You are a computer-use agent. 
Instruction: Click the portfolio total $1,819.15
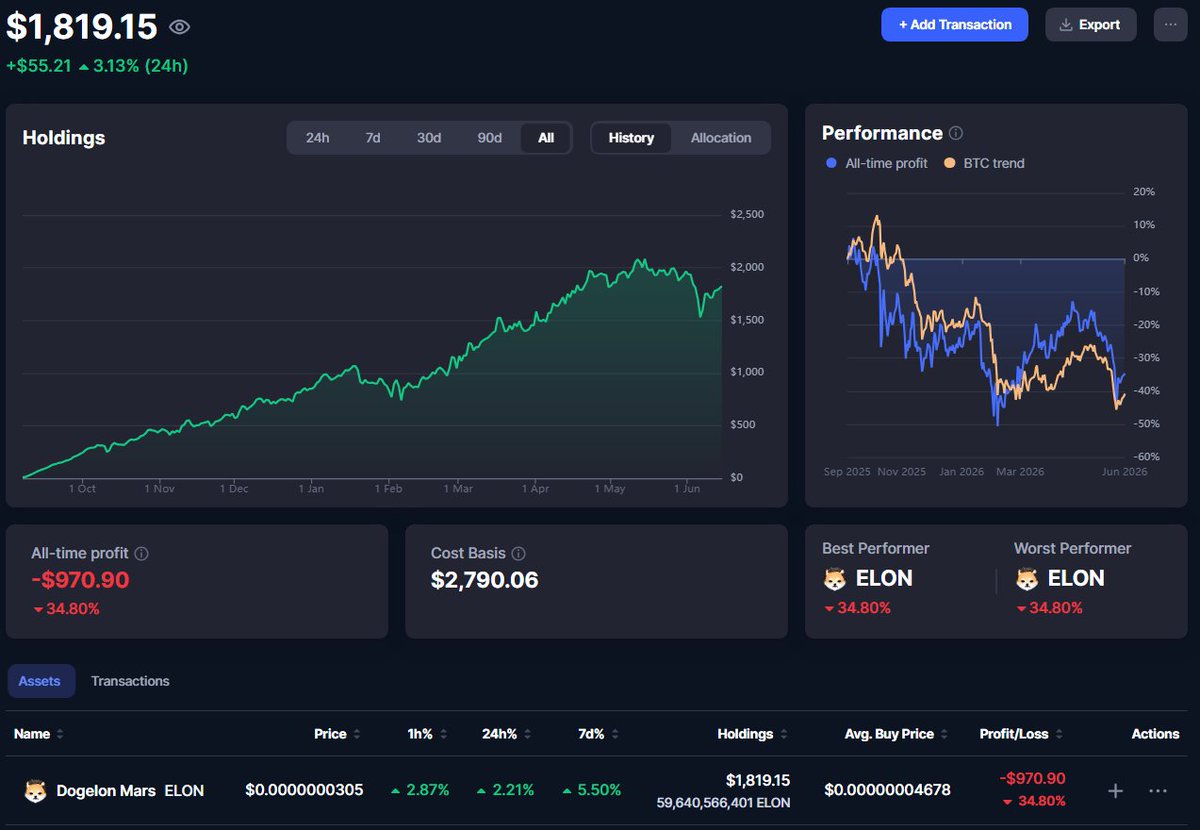(82, 26)
